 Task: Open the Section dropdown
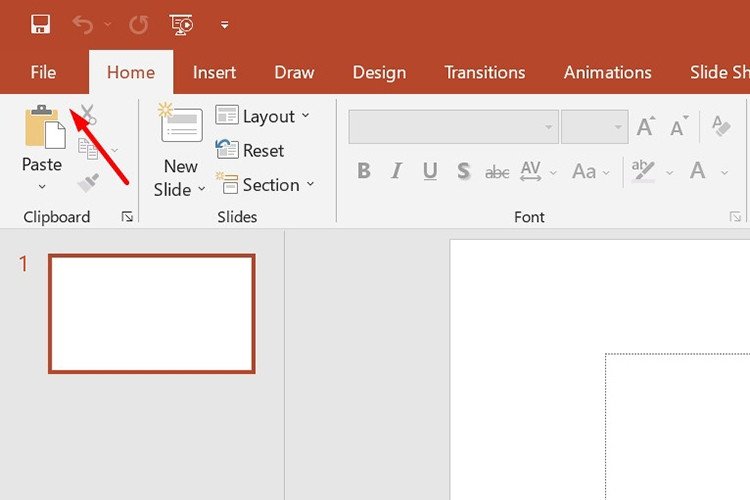265,184
